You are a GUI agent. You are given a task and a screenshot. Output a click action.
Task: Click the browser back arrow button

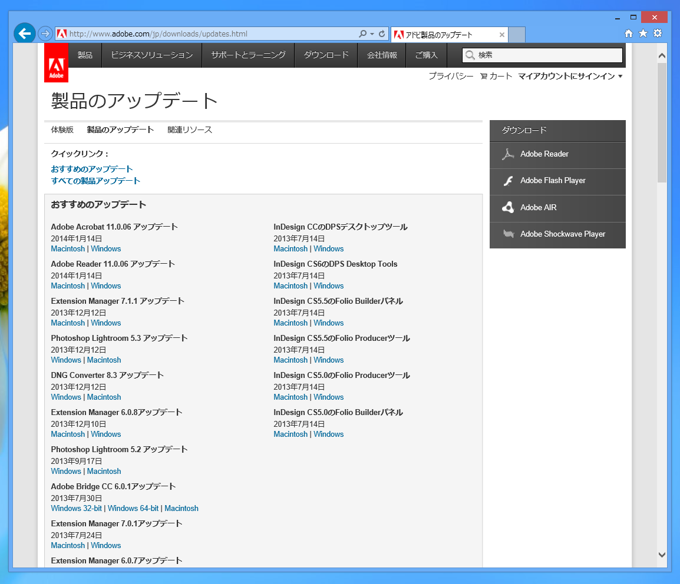(25, 33)
